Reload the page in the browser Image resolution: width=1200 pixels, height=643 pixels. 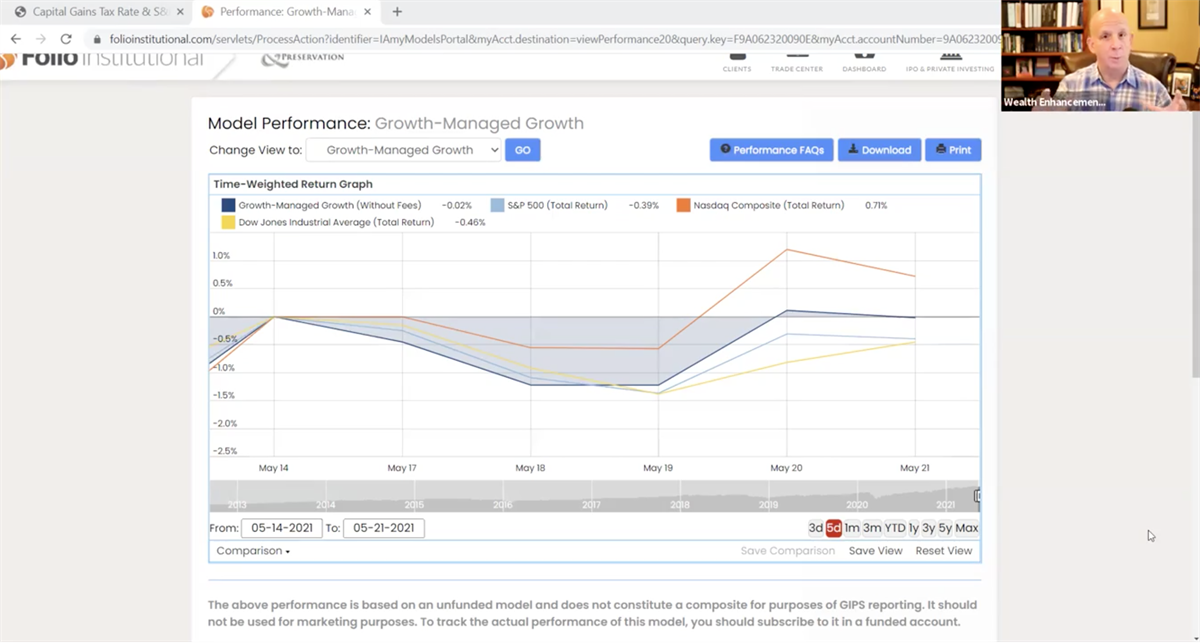pos(66,39)
